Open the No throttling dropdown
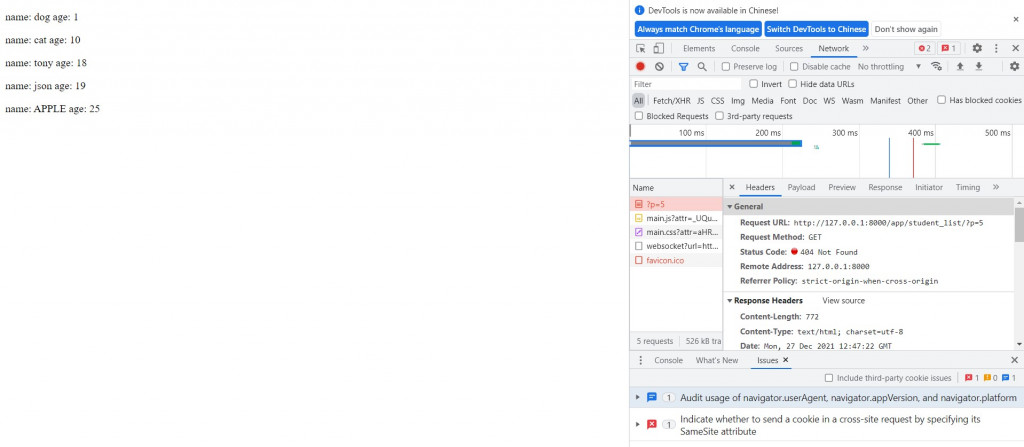 (x=889, y=67)
